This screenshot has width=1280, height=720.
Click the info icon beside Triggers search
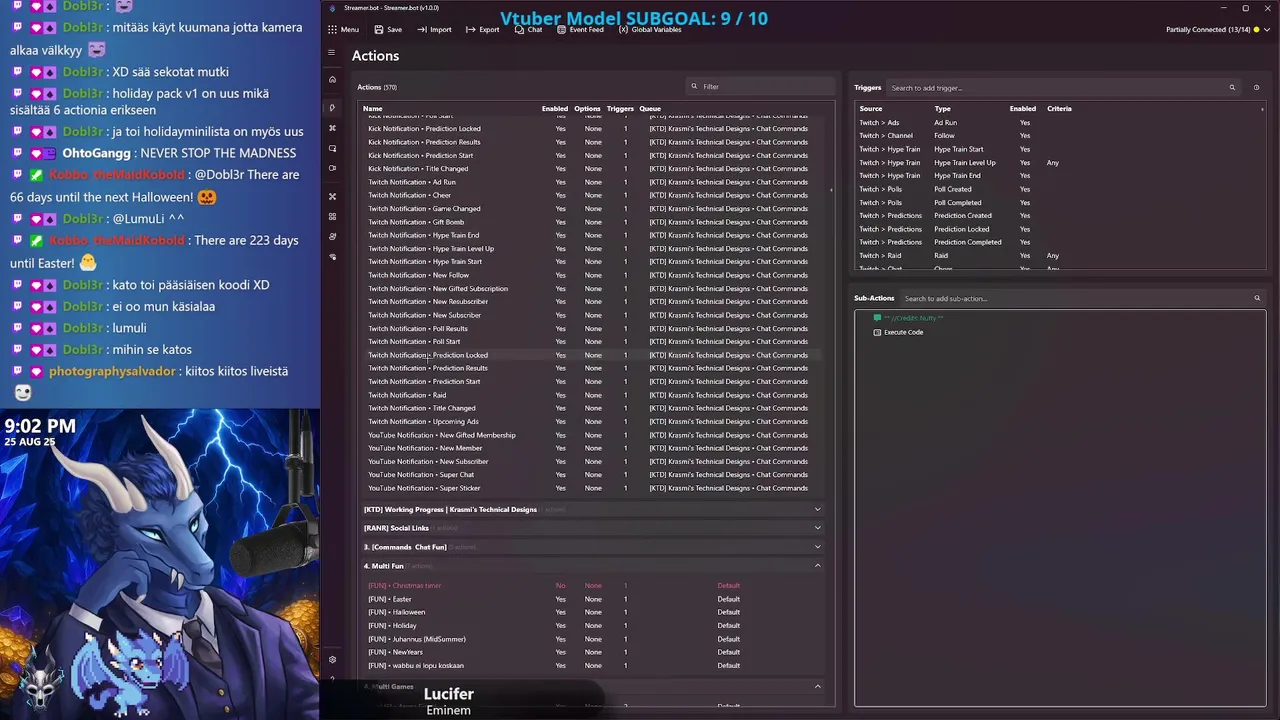click(x=1257, y=88)
